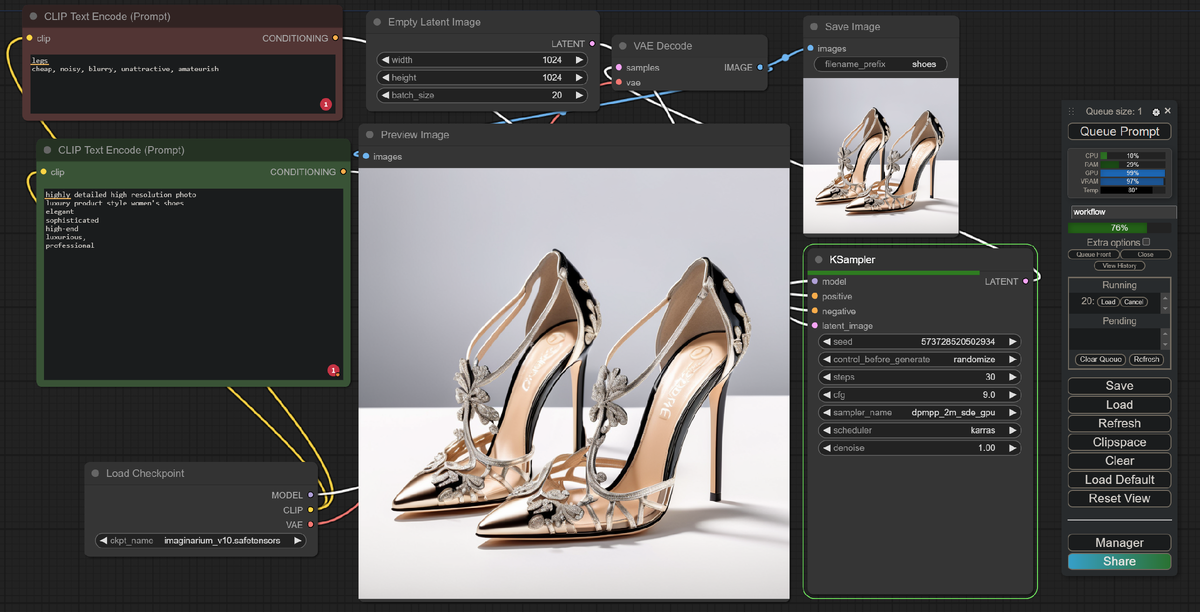Open settings gear in queue panel
This screenshot has width=1200, height=612.
pyautogui.click(x=1156, y=112)
